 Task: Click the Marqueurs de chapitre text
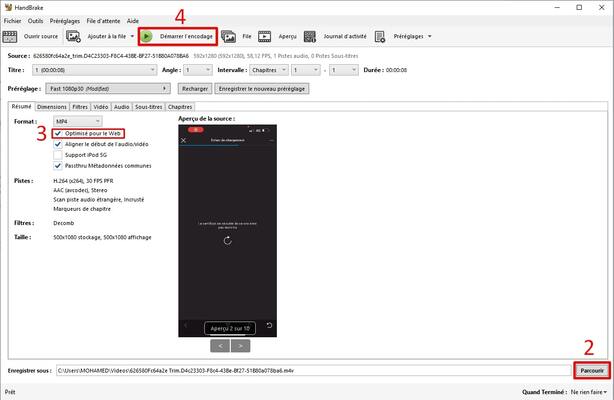[x=82, y=209]
